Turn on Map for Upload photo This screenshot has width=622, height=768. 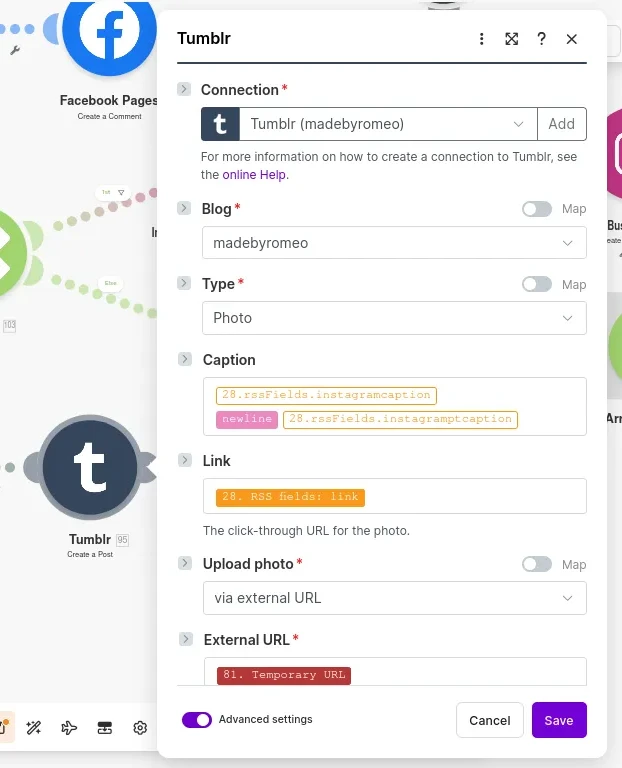tap(537, 564)
